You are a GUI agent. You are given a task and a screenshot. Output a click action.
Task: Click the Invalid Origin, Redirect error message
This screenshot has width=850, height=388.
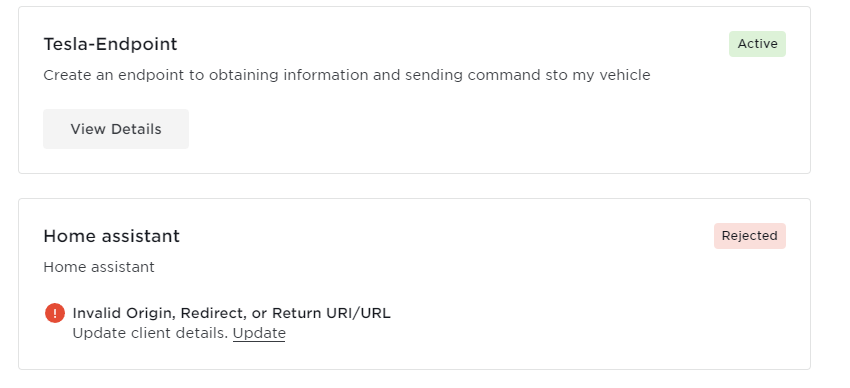231,313
